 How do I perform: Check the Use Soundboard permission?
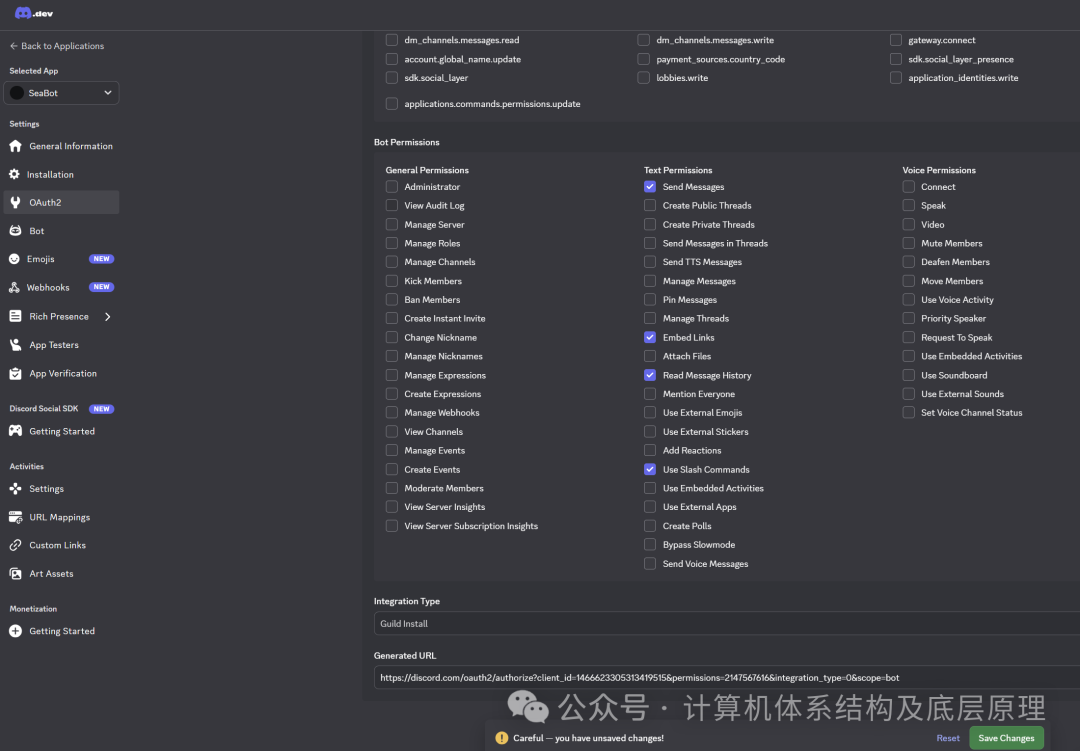(x=908, y=376)
